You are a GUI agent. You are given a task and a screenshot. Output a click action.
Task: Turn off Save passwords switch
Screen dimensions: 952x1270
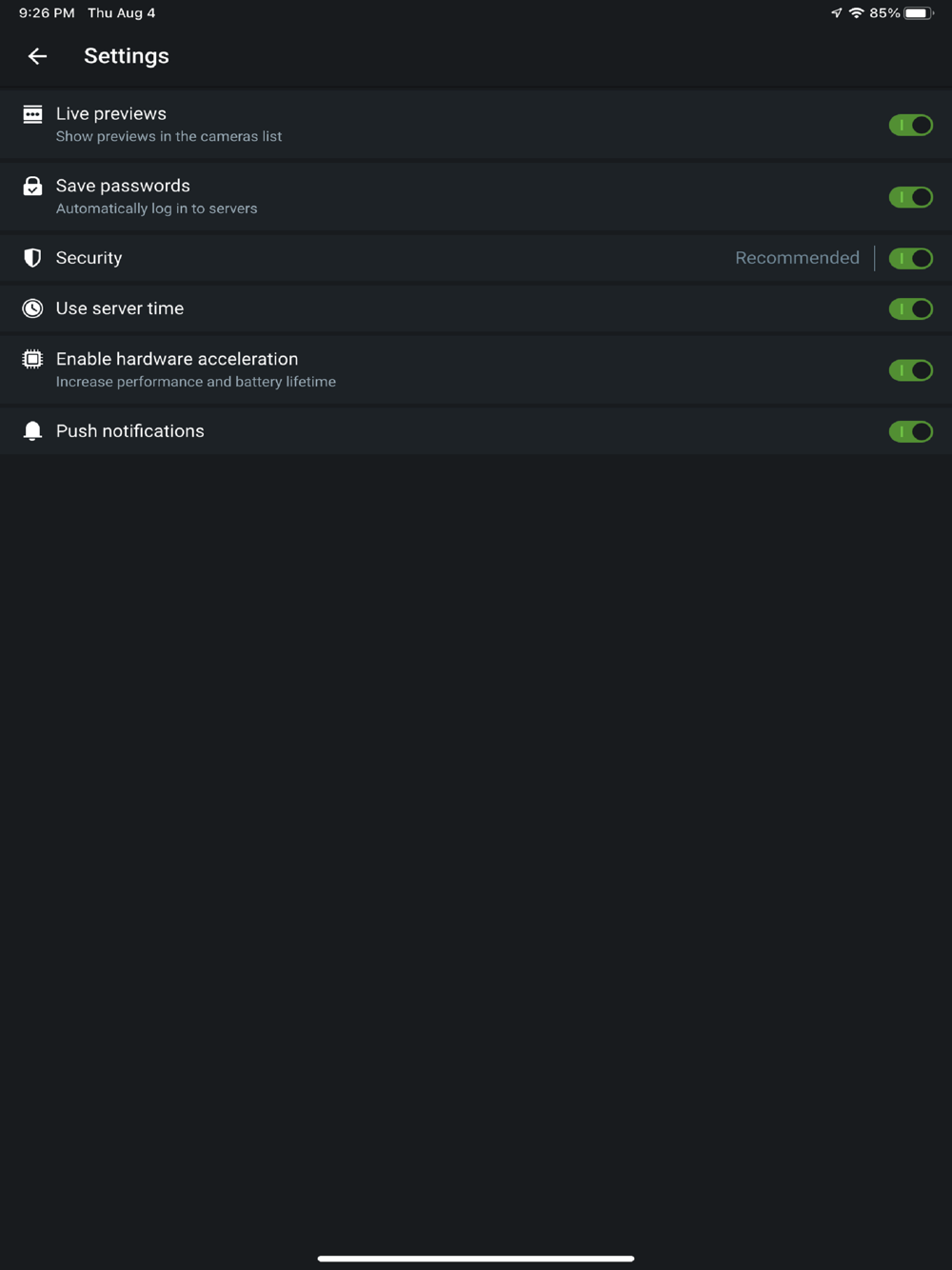pyautogui.click(x=910, y=197)
